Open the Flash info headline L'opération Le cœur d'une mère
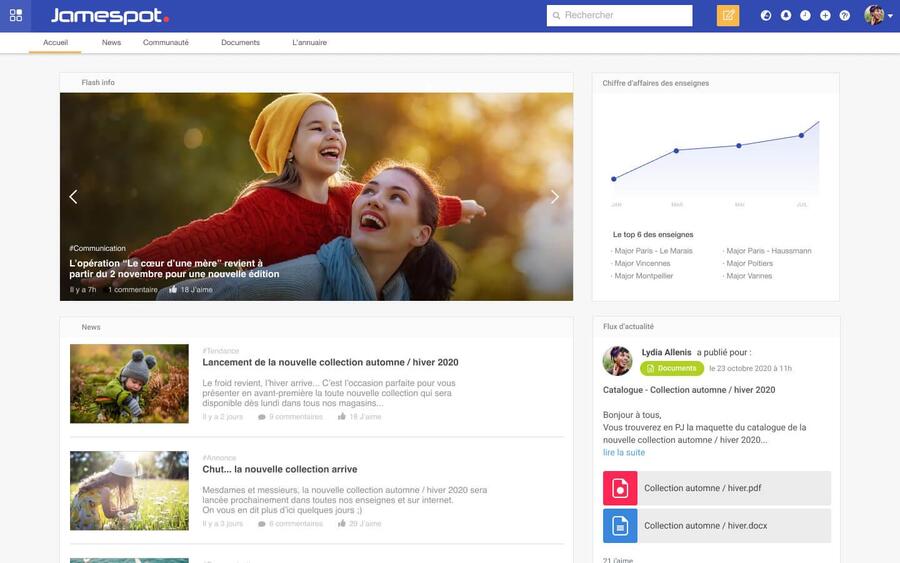Screen dimensions: 900x563 (174, 269)
